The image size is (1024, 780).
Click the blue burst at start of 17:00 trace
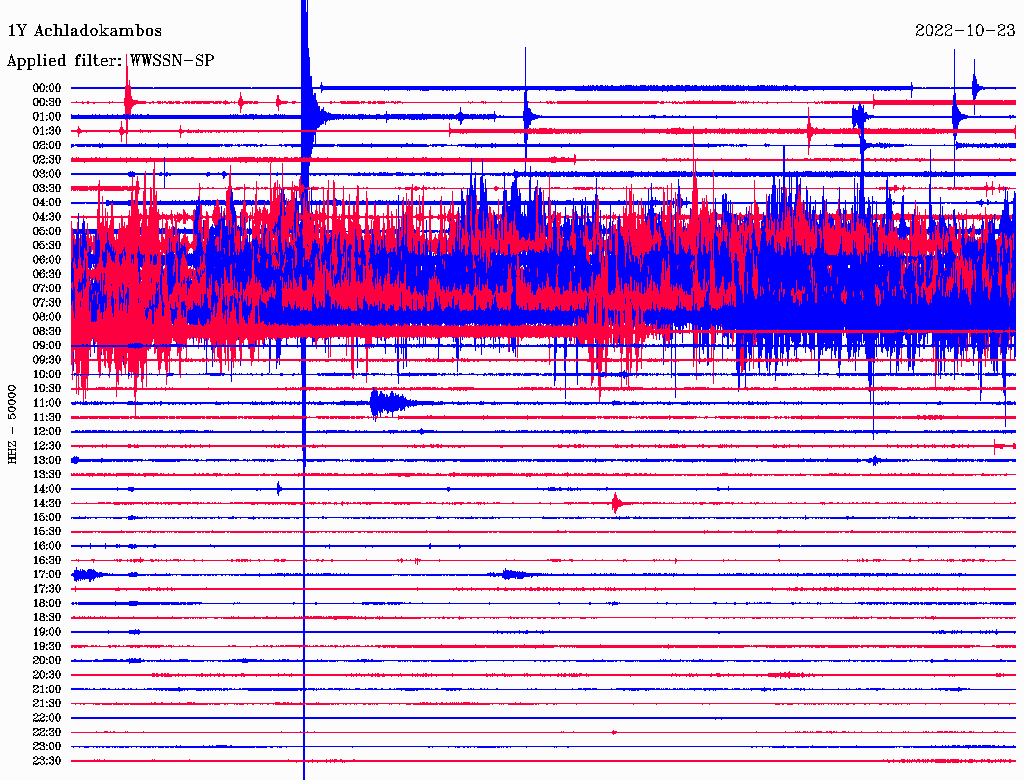86,575
